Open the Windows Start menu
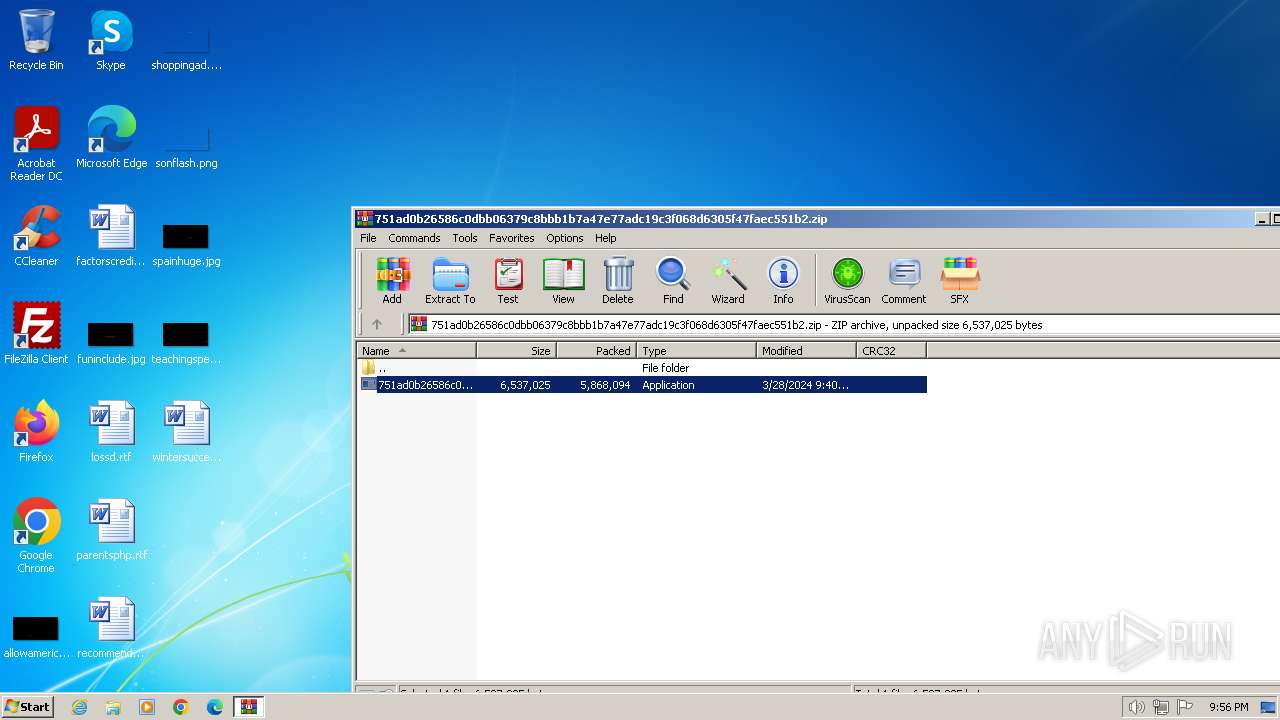The image size is (1280, 720). 28,707
